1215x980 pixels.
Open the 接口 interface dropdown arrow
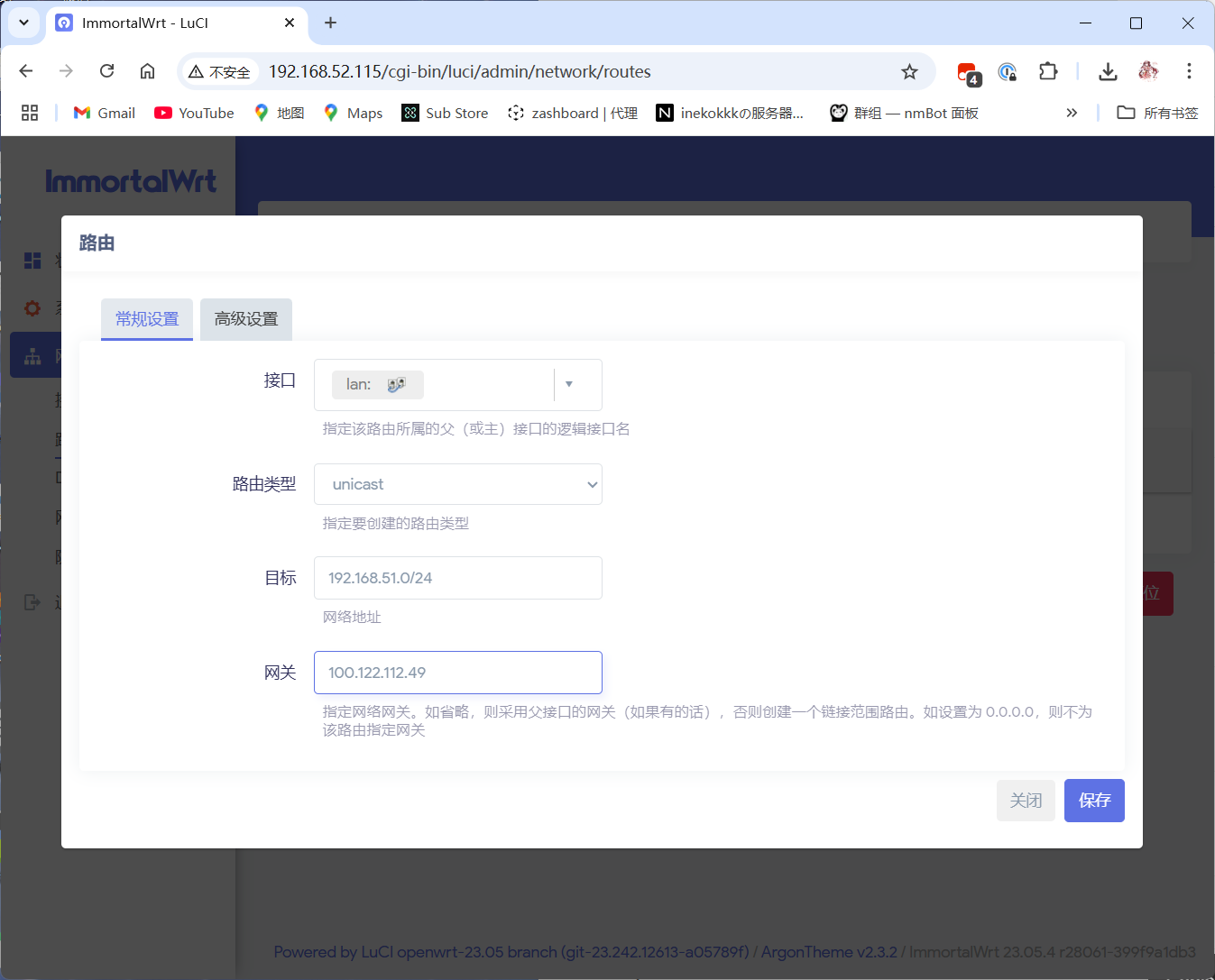569,384
